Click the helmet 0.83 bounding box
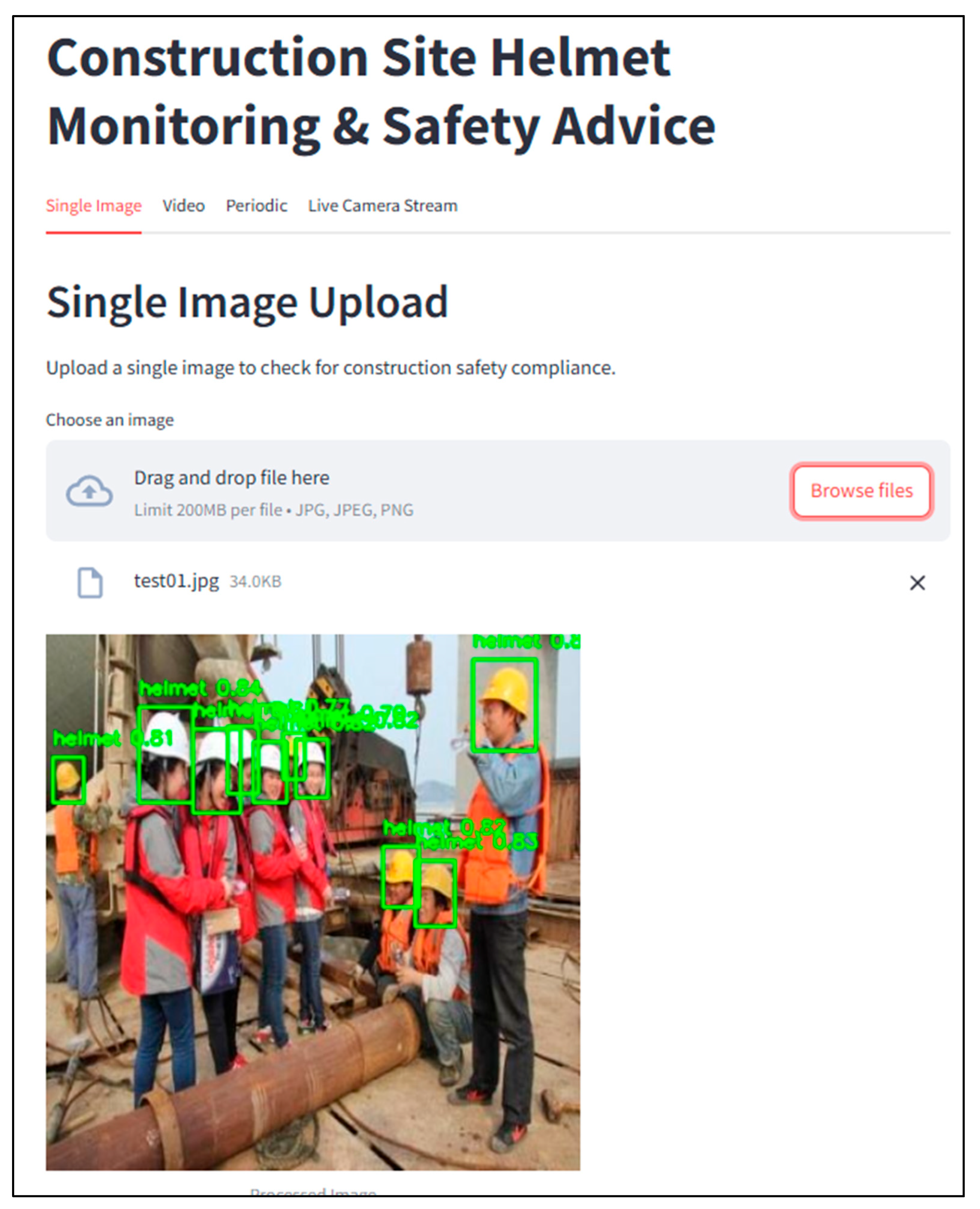The width and height of the screenshot is (980, 1209). (435, 893)
